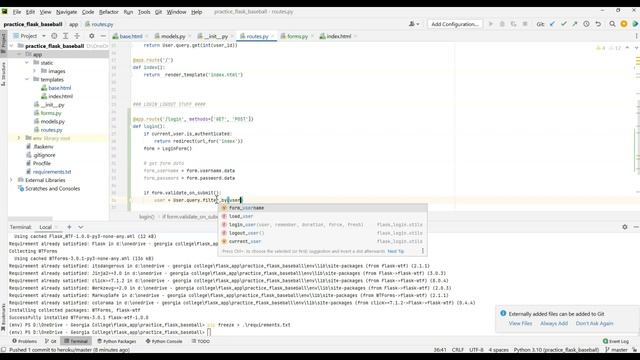The width and height of the screenshot is (640, 360).
Task: Click the Run with Coverage icon
Action: tap(513, 24)
